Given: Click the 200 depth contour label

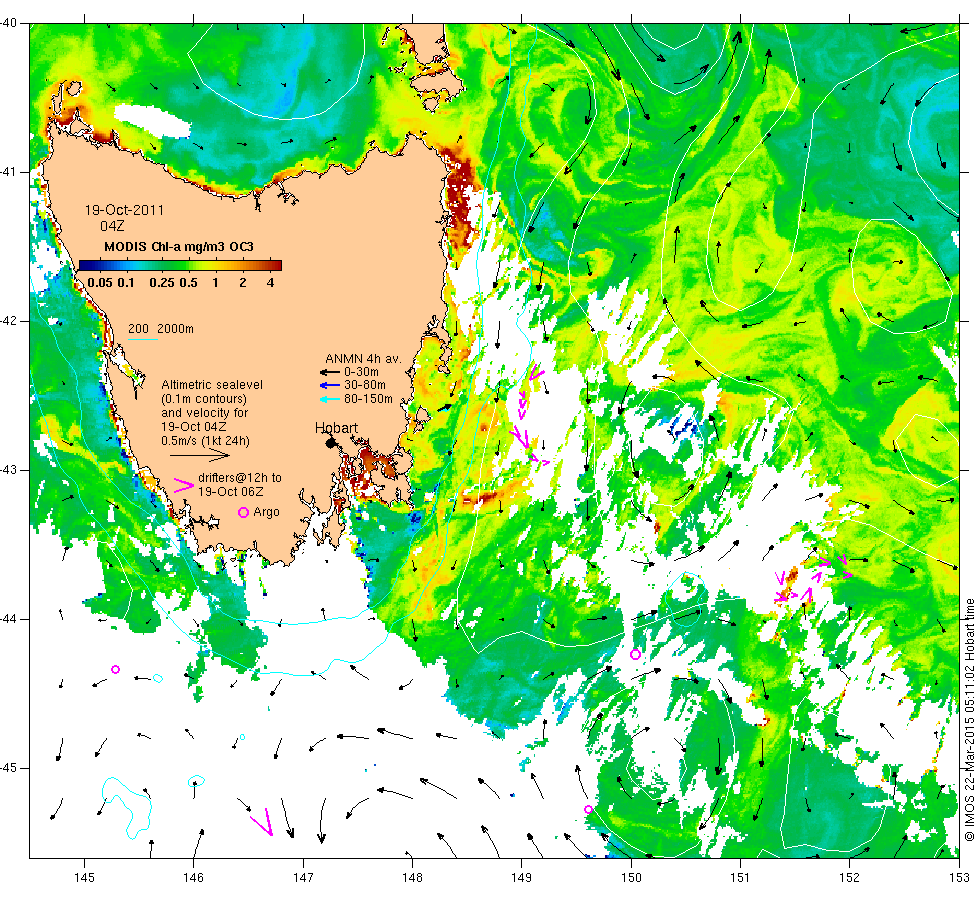Looking at the screenshot, I should pos(138,329).
